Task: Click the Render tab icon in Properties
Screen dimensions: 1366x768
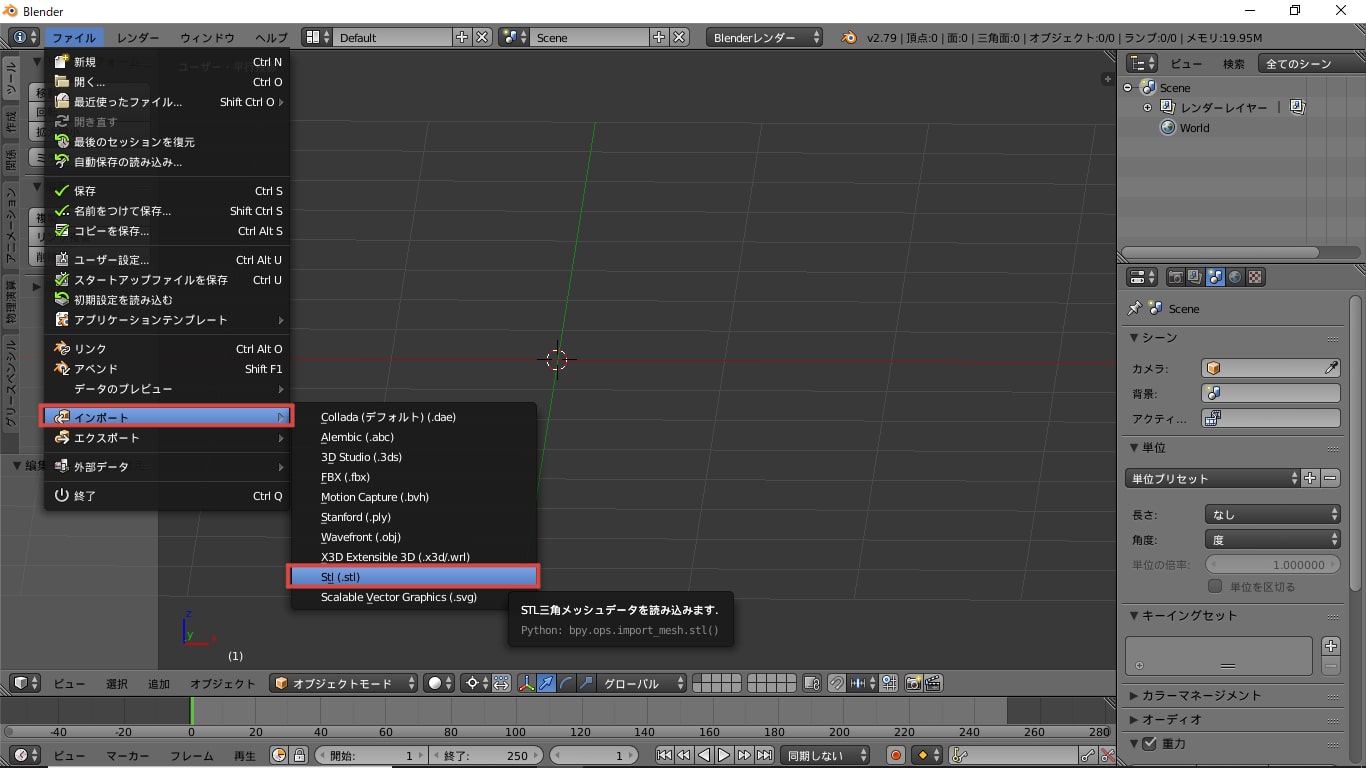Action: coord(1176,277)
